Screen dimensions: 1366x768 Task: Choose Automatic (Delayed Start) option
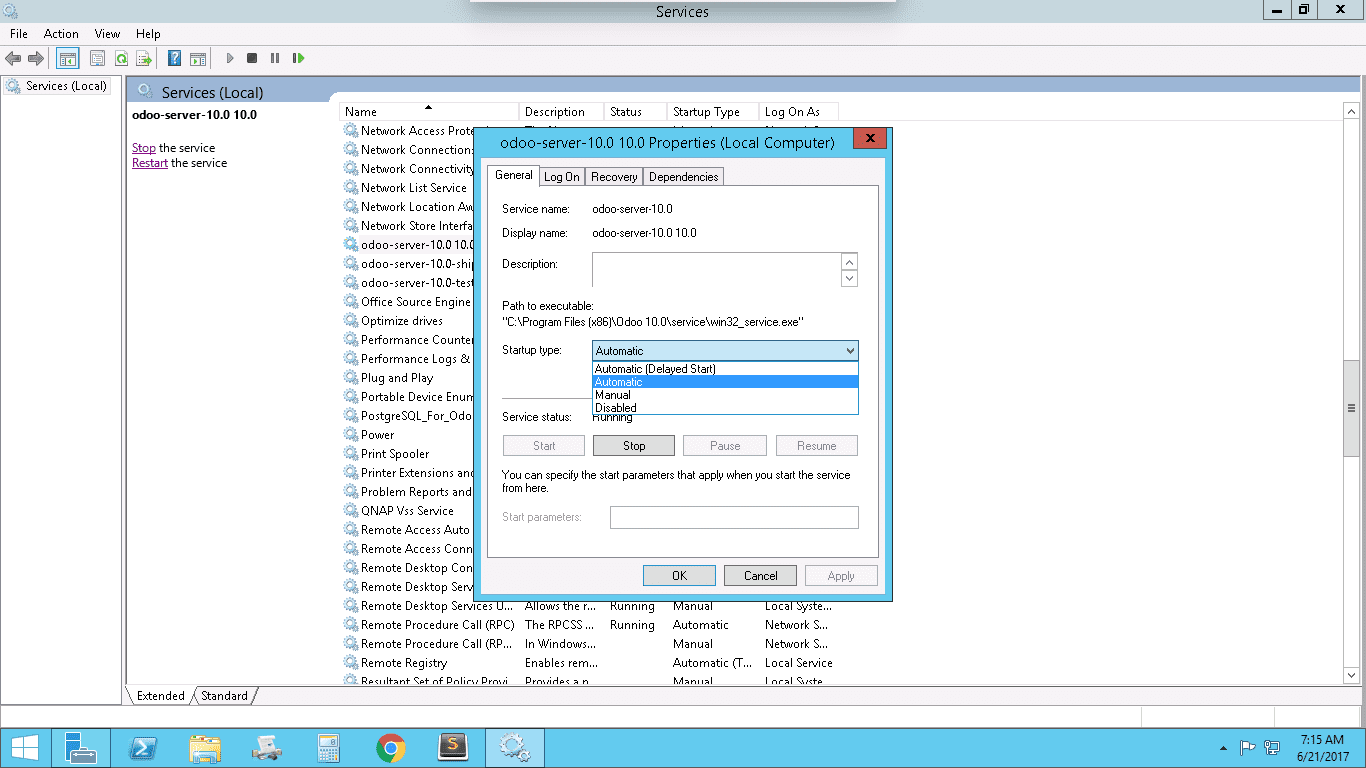coord(726,369)
